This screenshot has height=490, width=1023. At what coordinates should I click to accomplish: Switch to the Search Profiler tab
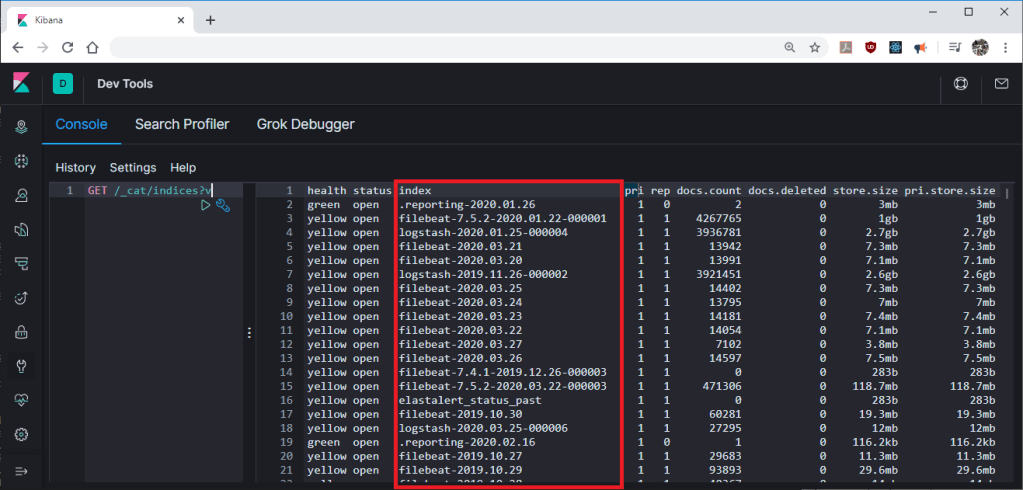pyautogui.click(x=182, y=124)
